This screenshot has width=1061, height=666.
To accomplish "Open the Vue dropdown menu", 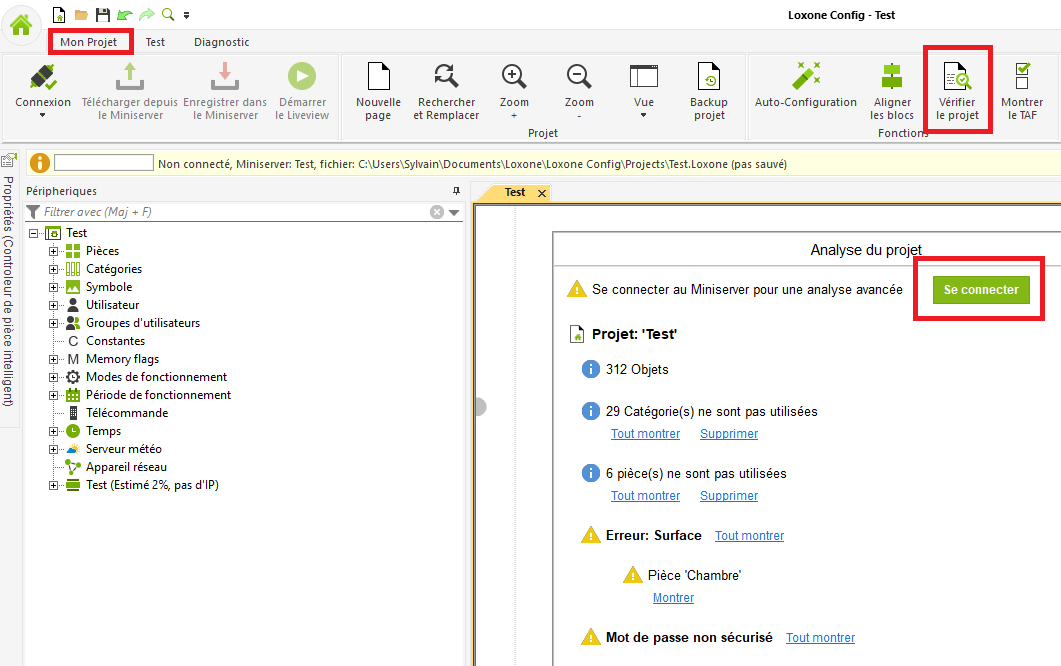I will 643,114.
